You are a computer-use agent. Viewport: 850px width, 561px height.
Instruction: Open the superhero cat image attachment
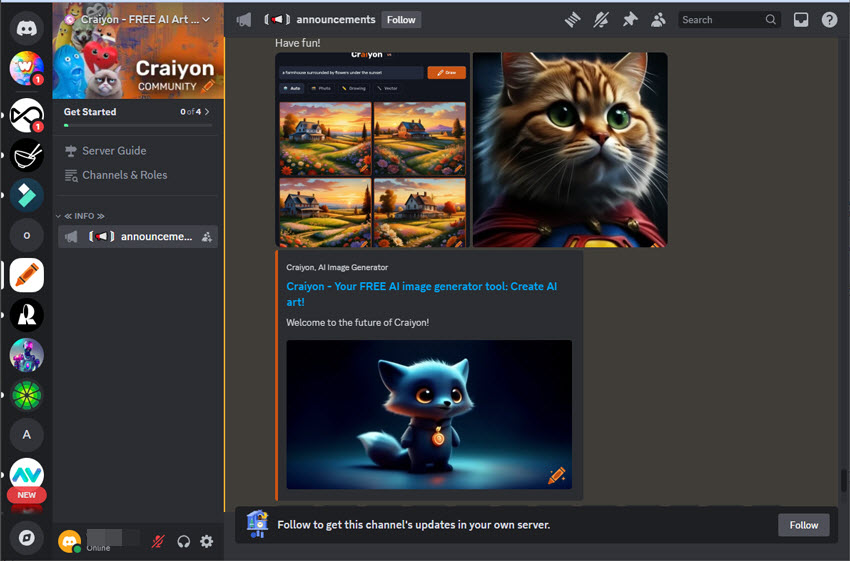pos(570,150)
